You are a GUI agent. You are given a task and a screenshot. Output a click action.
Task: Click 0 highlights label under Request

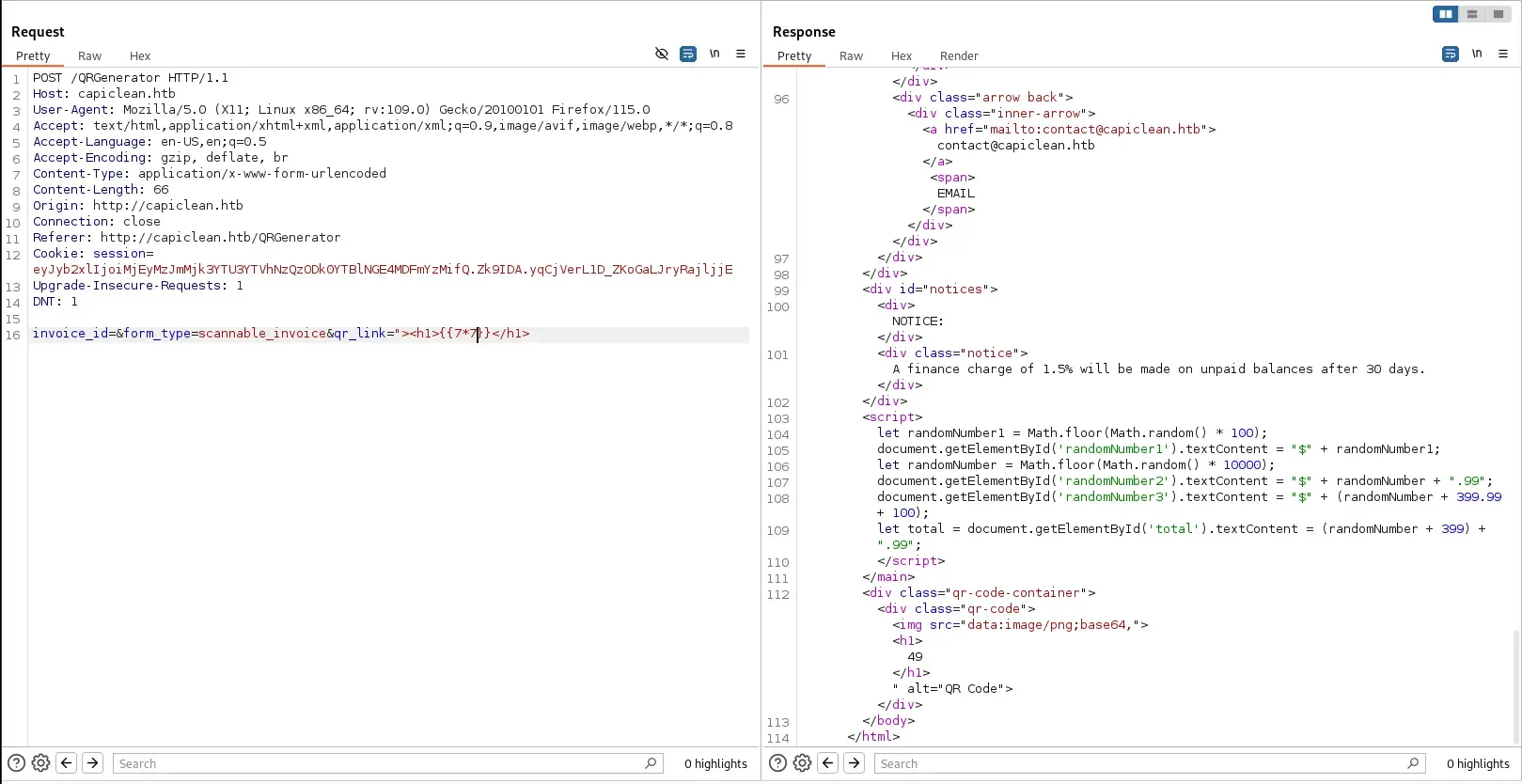[715, 764]
